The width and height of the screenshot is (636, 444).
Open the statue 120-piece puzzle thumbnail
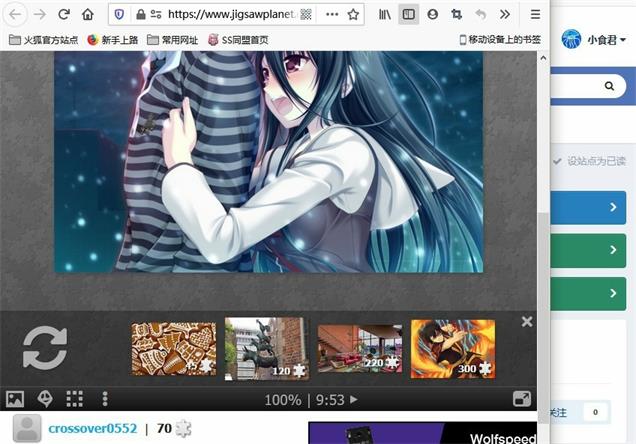(266, 349)
